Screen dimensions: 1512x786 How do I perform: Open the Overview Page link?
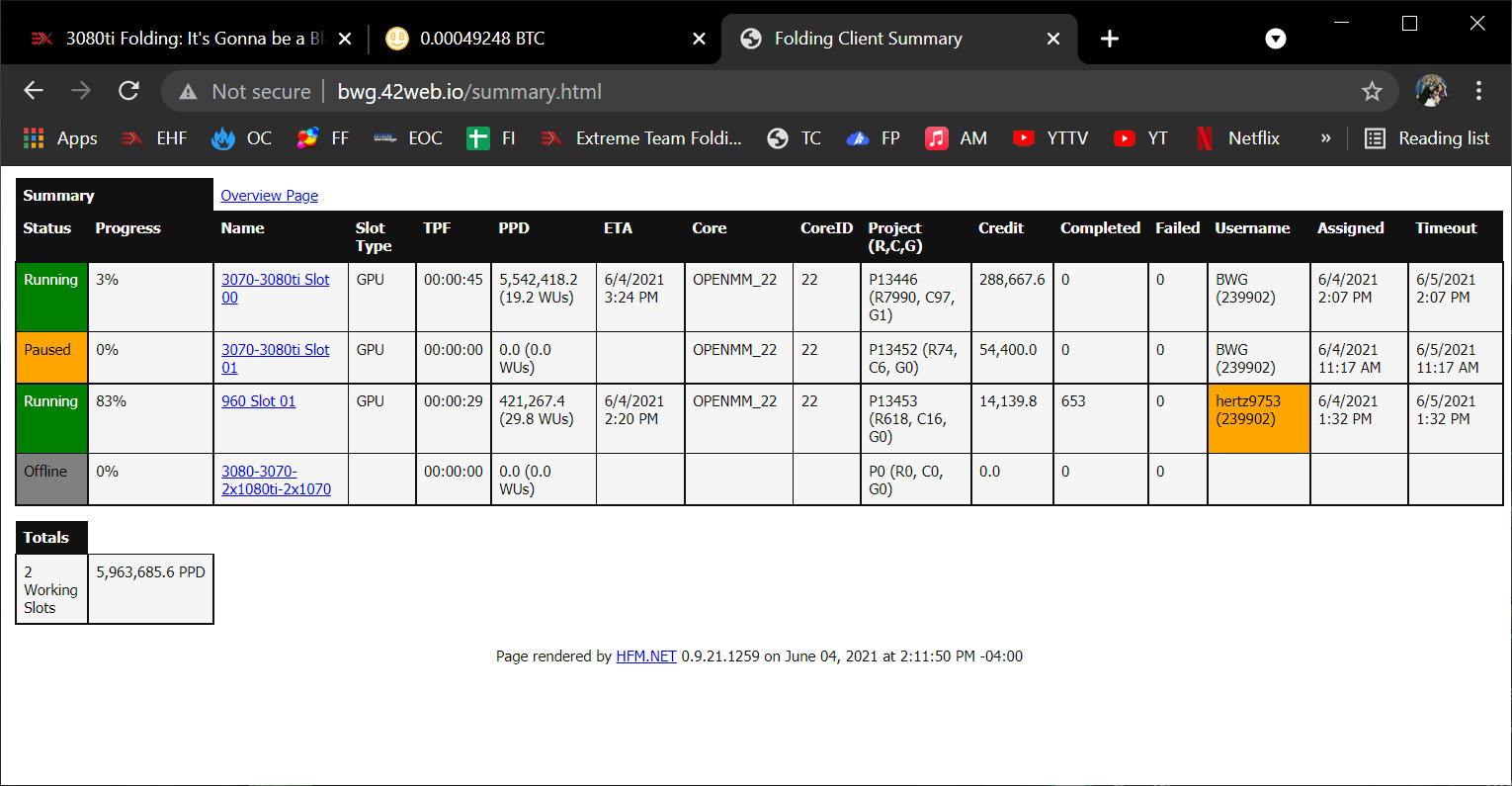[x=269, y=196]
